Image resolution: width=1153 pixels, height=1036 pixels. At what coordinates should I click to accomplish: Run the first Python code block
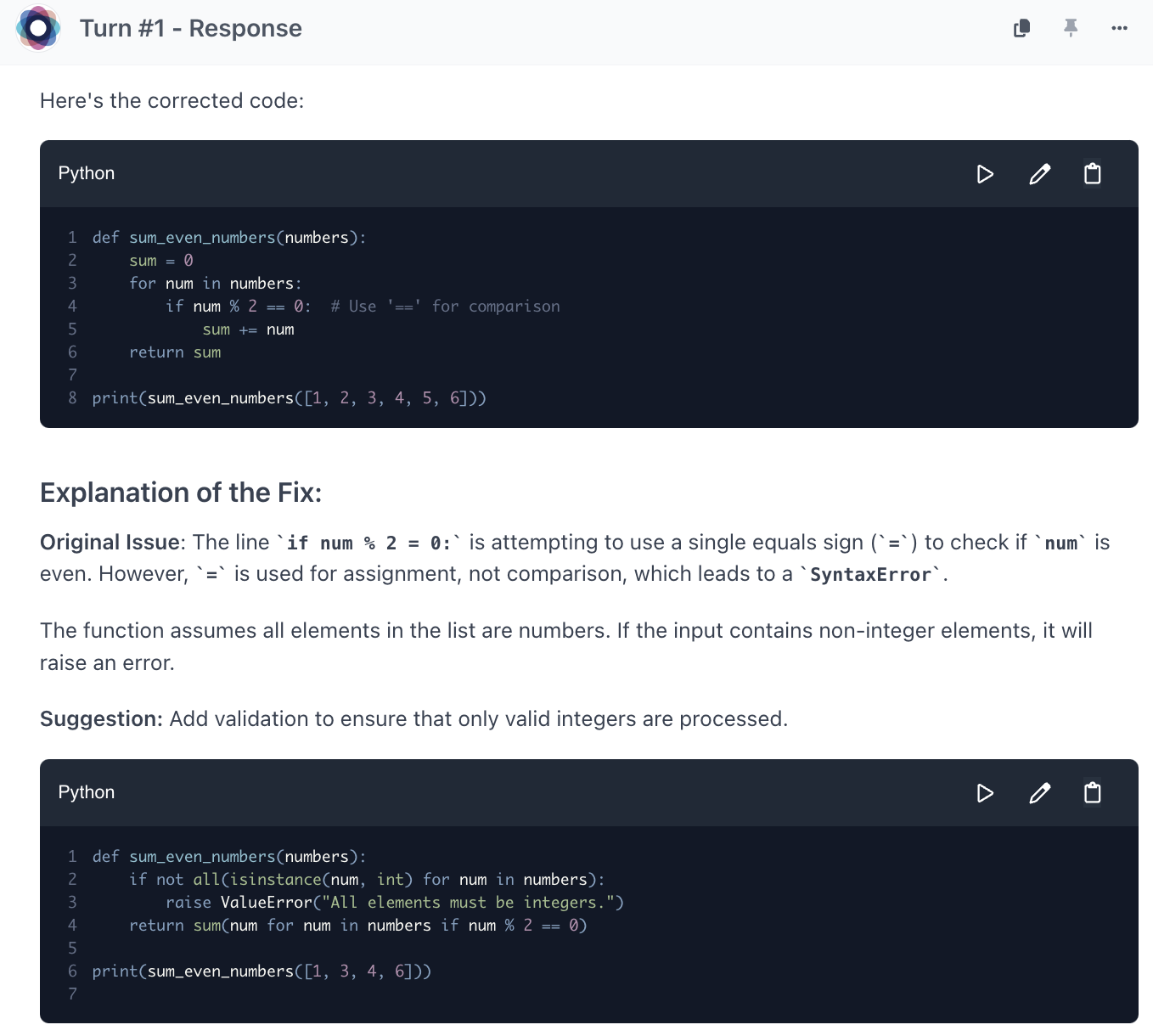(x=985, y=174)
